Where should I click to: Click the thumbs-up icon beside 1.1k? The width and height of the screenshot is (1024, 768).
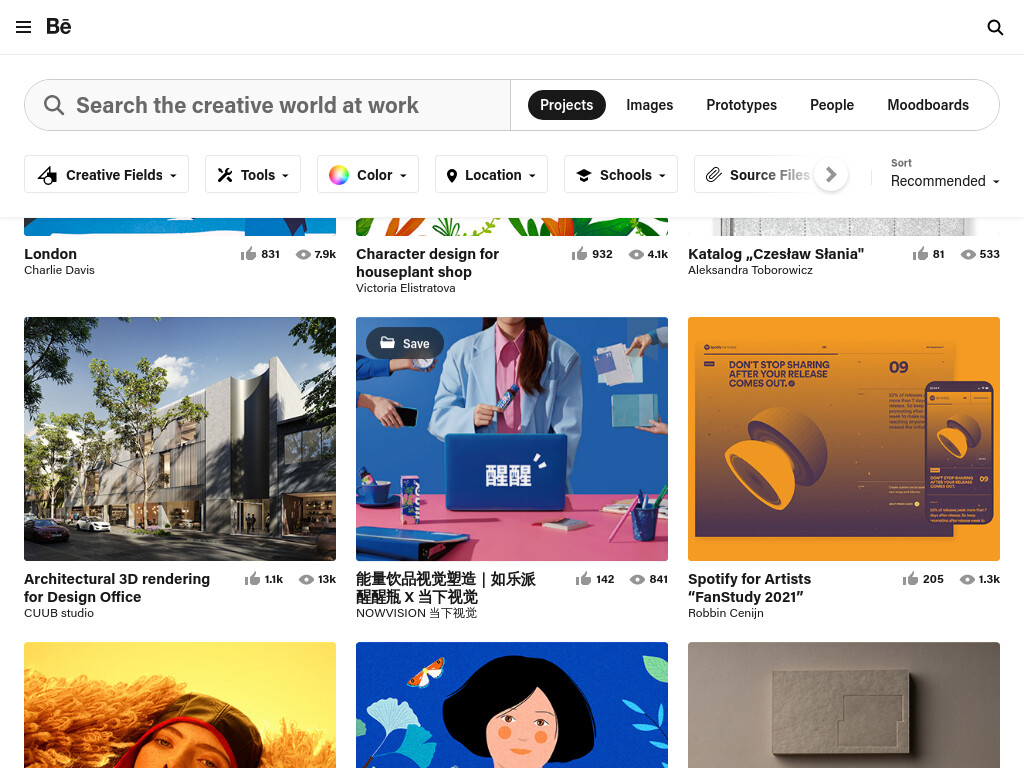tap(252, 579)
